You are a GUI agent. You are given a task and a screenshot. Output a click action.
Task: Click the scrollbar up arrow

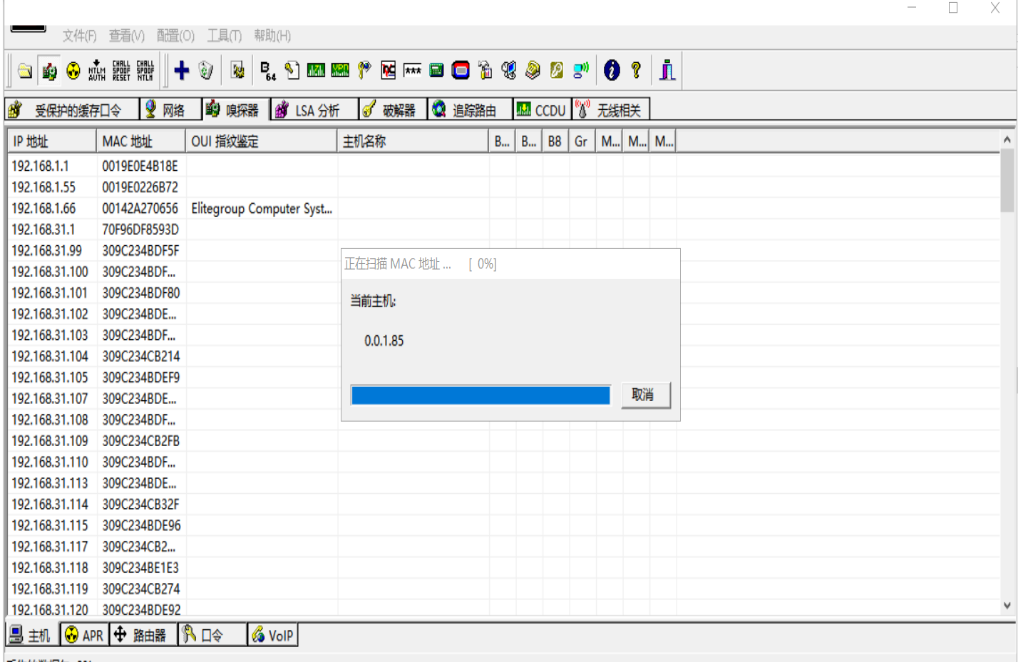pyautogui.click(x=1007, y=139)
